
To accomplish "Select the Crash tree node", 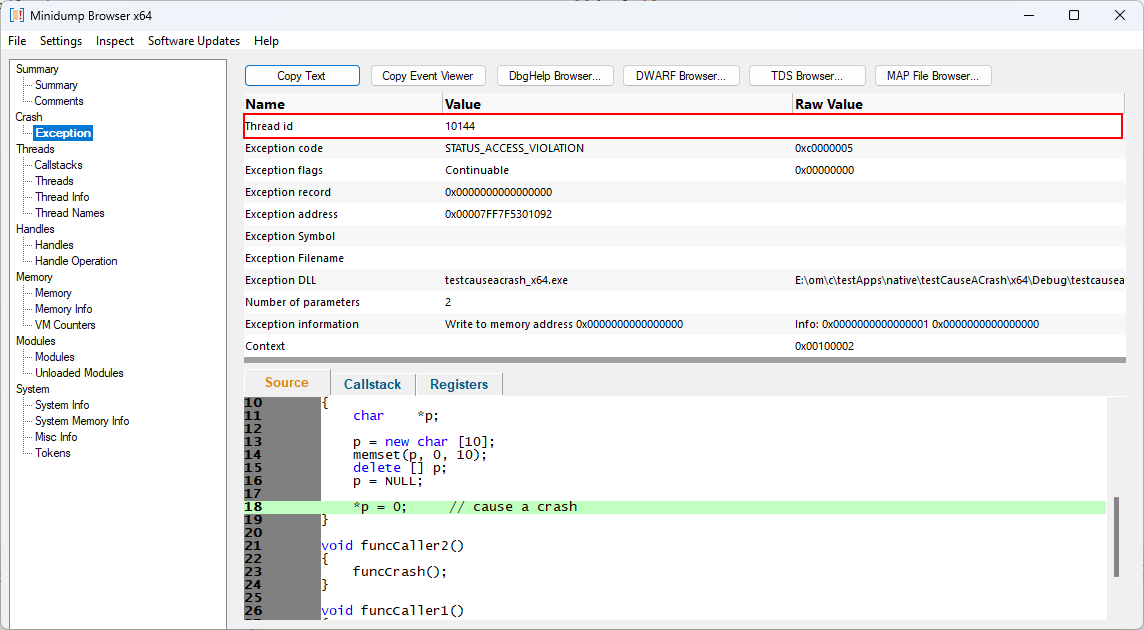I will coord(29,117).
